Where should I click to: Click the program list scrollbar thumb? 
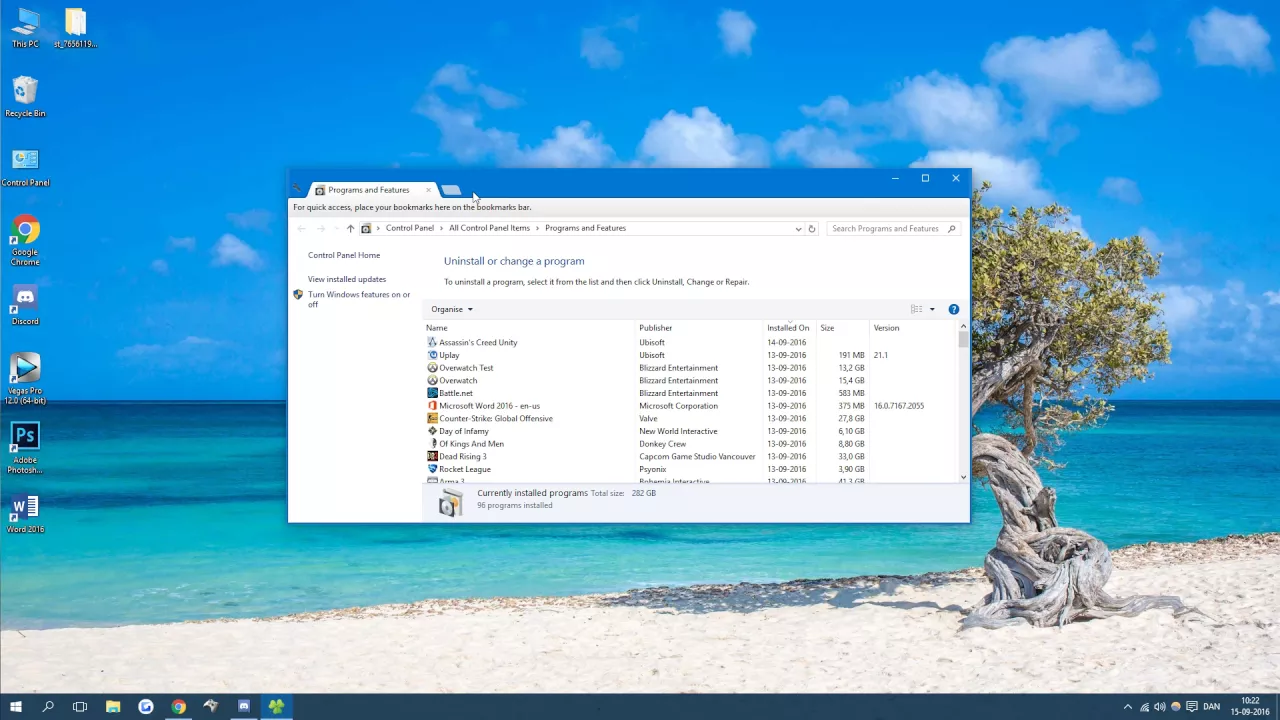963,340
